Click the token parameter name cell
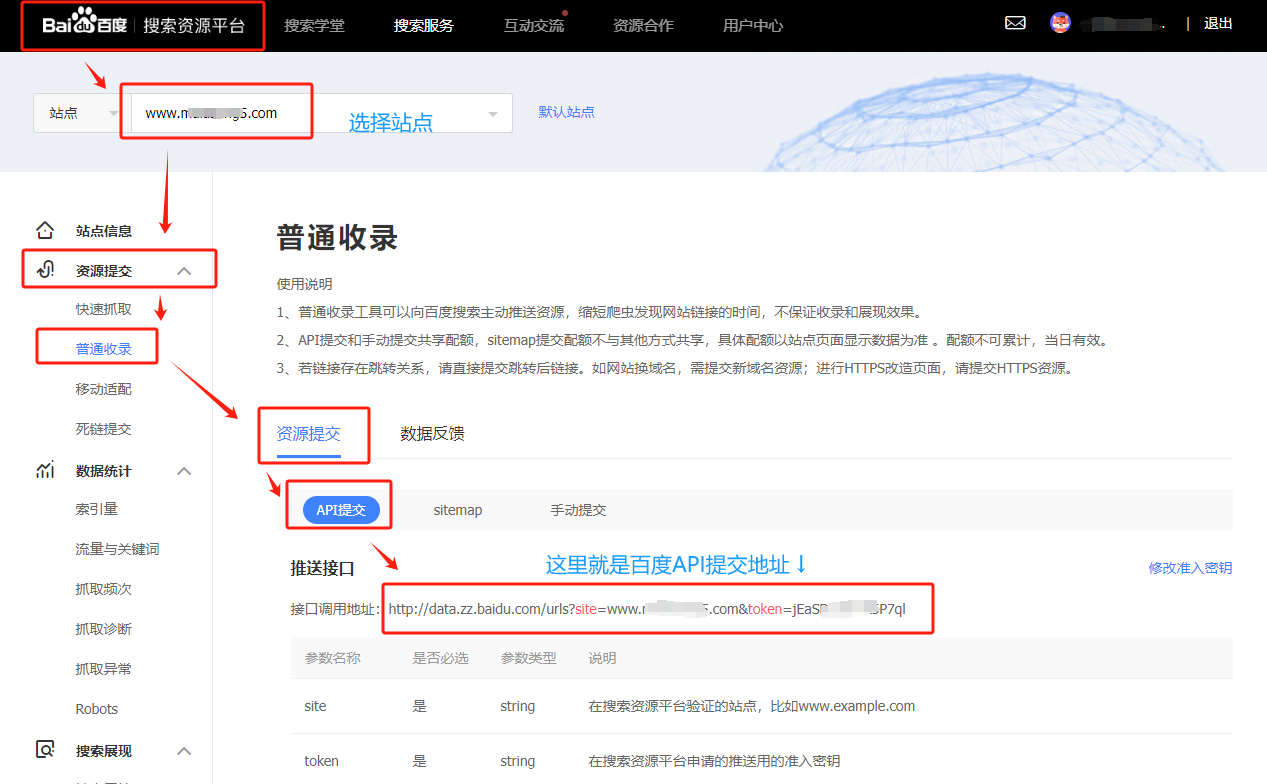This screenshot has height=784, width=1267. click(x=322, y=761)
